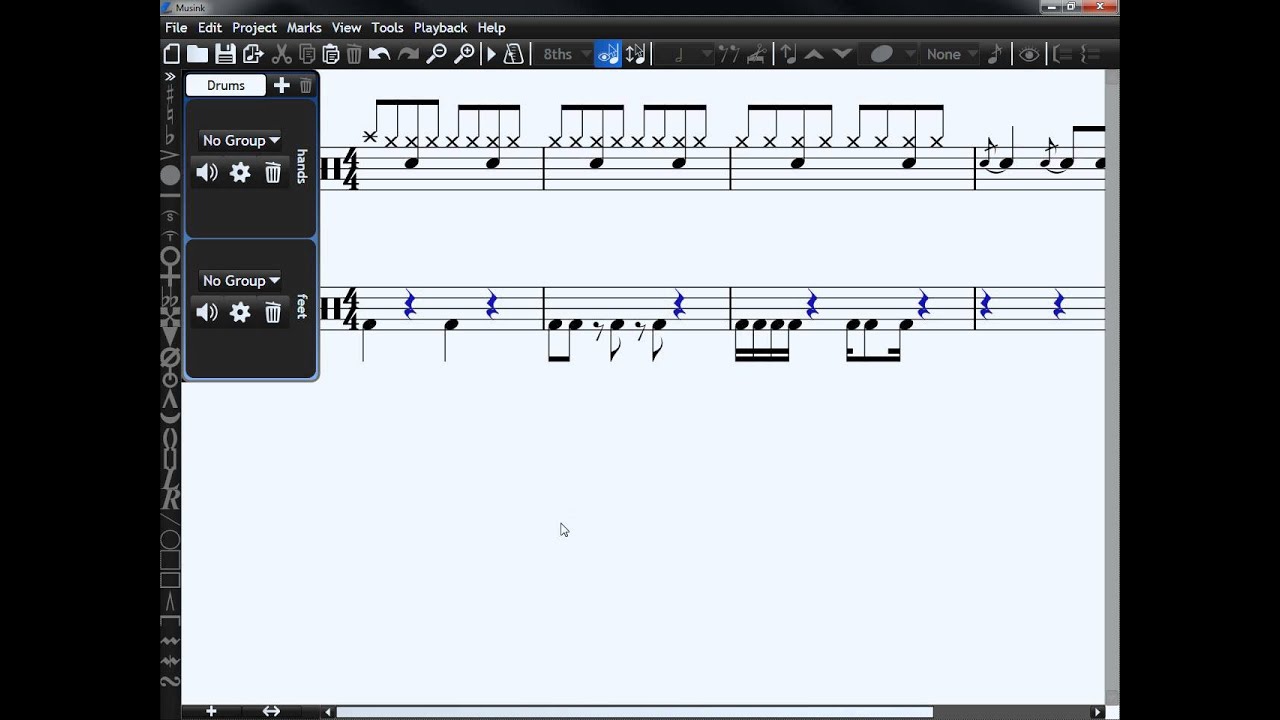The image size is (1280, 720).
Task: Open the No Group dropdown for the feet staff
Action: pyautogui.click(x=240, y=280)
